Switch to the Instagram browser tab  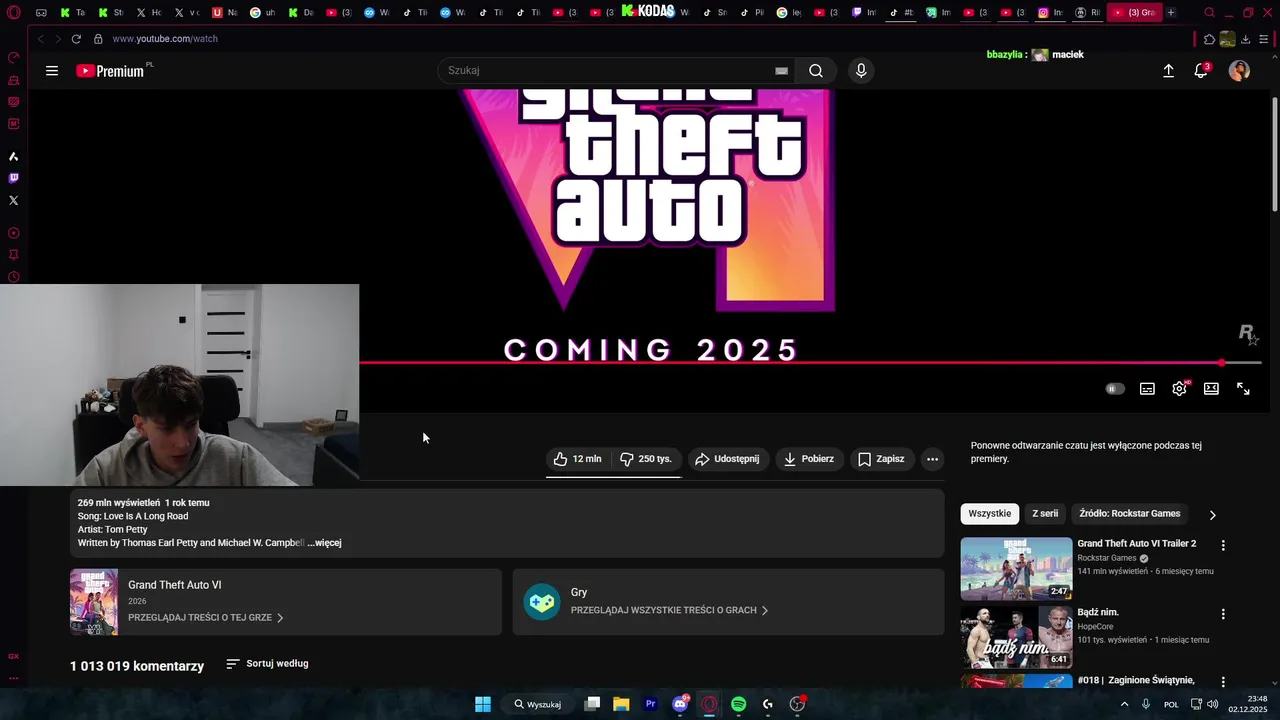click(1050, 13)
